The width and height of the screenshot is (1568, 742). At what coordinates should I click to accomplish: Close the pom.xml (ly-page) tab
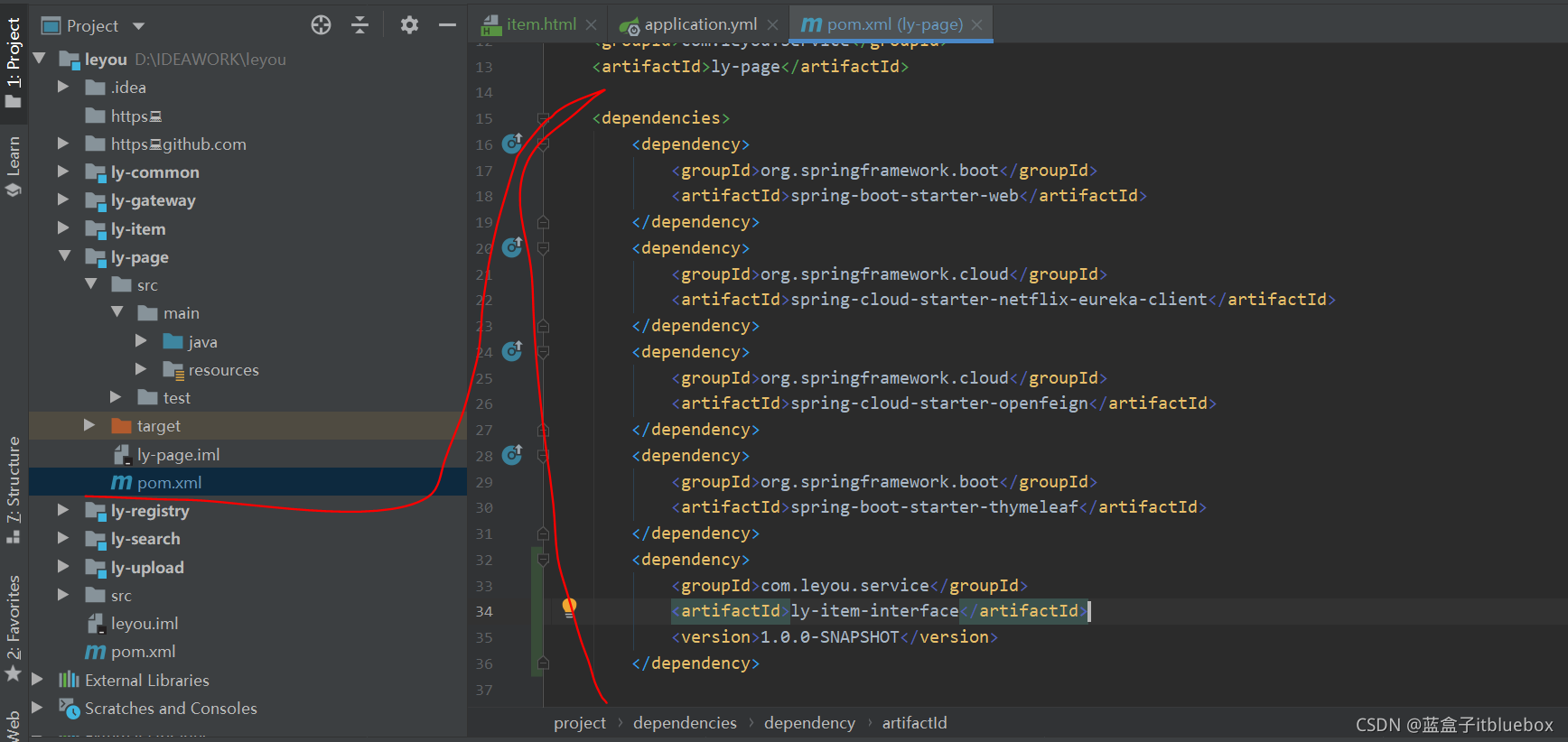coord(976,25)
